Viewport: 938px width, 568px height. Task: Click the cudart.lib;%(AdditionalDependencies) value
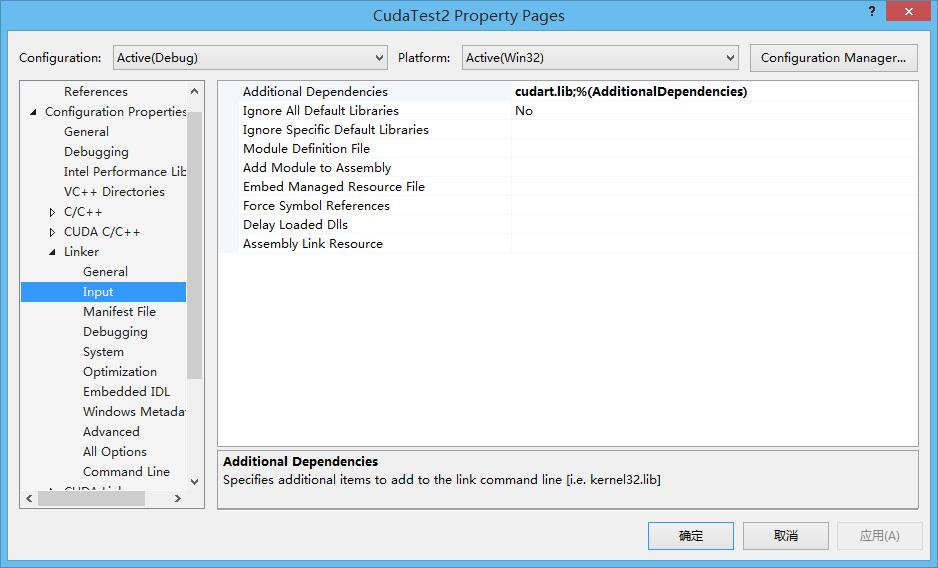pos(631,92)
